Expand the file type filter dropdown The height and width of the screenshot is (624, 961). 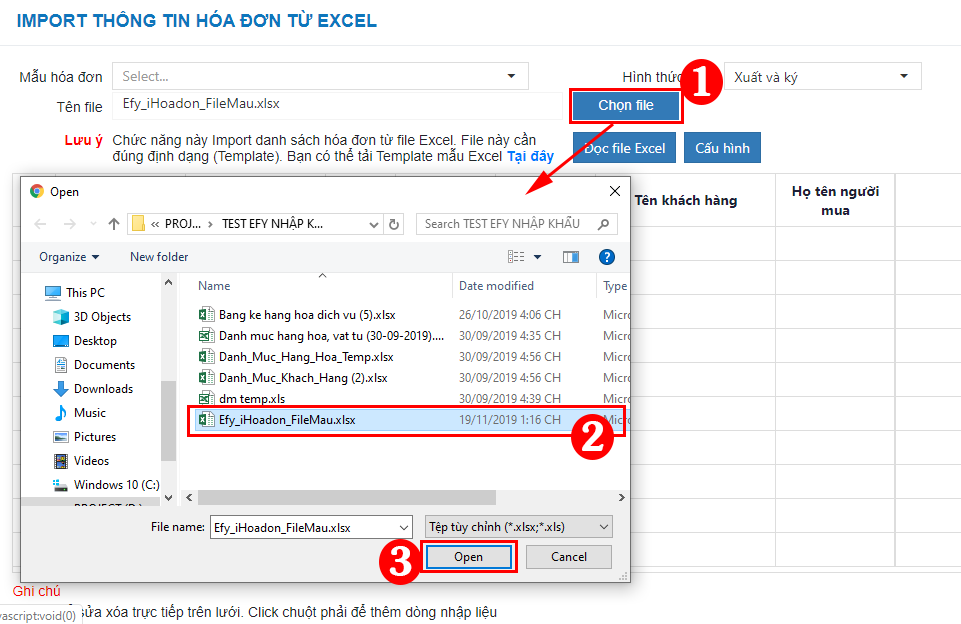click(x=518, y=527)
